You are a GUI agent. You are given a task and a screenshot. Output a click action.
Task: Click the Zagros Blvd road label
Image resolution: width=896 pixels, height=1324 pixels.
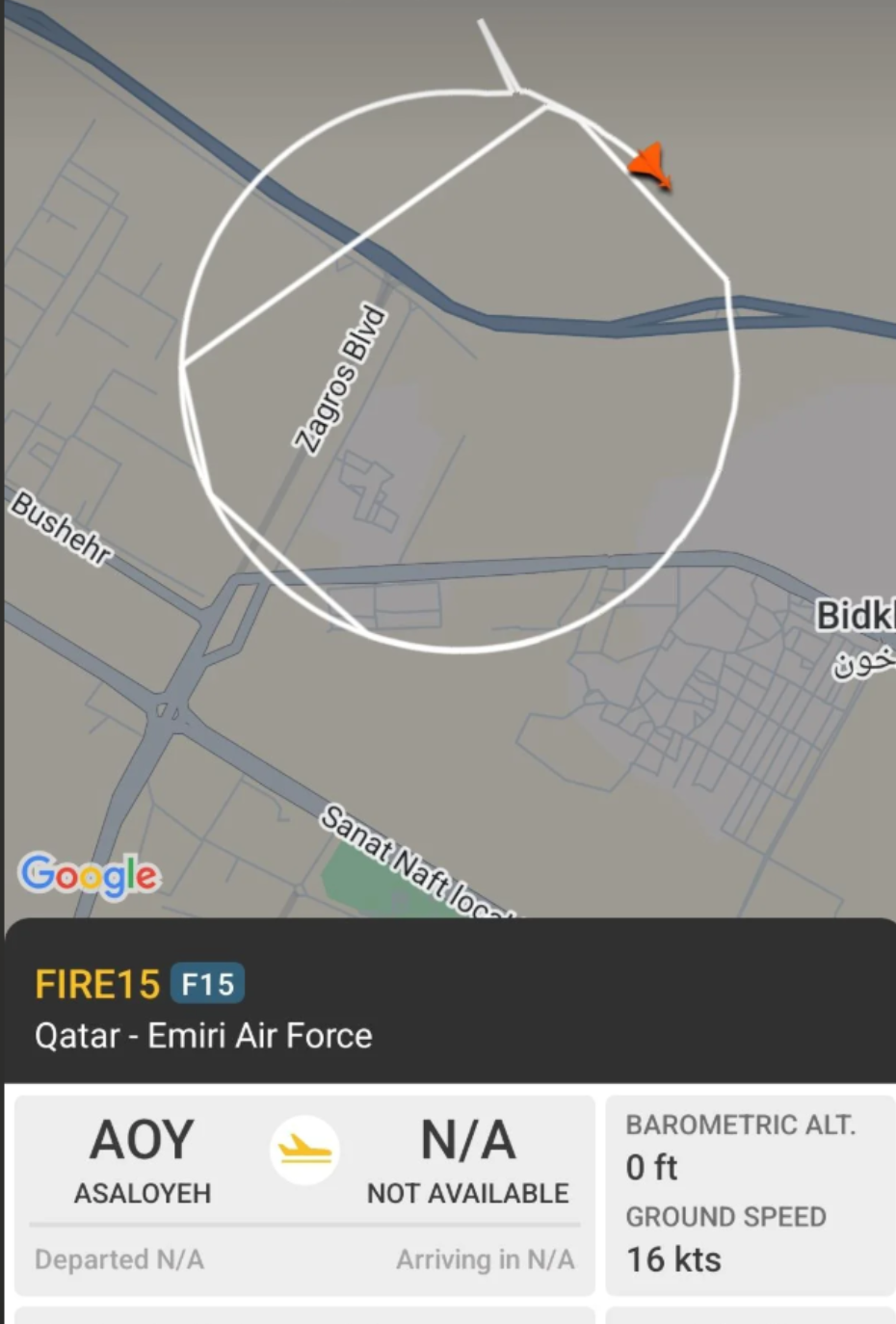point(340,379)
